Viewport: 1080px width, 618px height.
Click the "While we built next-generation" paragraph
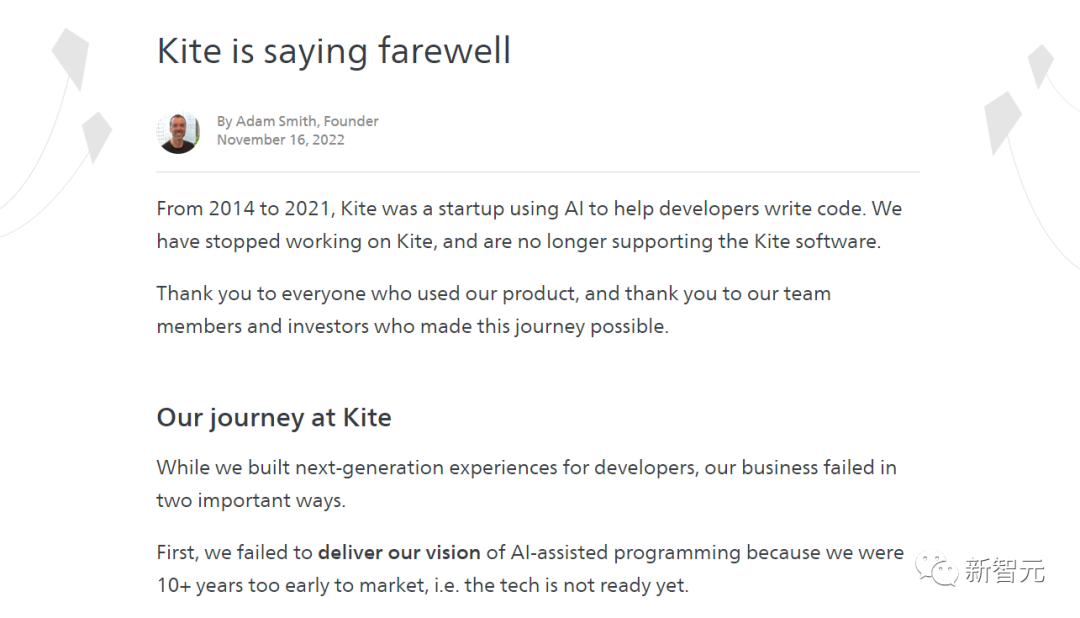pos(526,467)
